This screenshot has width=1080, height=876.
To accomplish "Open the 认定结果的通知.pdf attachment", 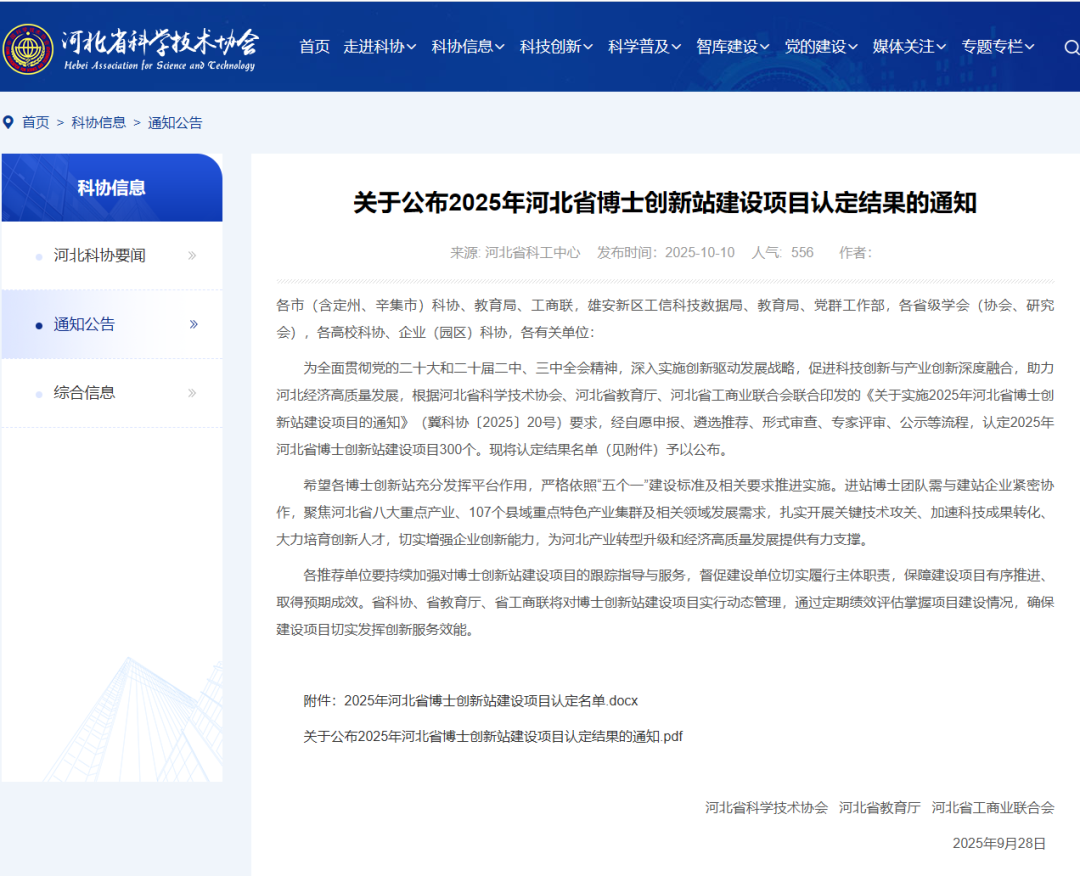I will coord(493,736).
